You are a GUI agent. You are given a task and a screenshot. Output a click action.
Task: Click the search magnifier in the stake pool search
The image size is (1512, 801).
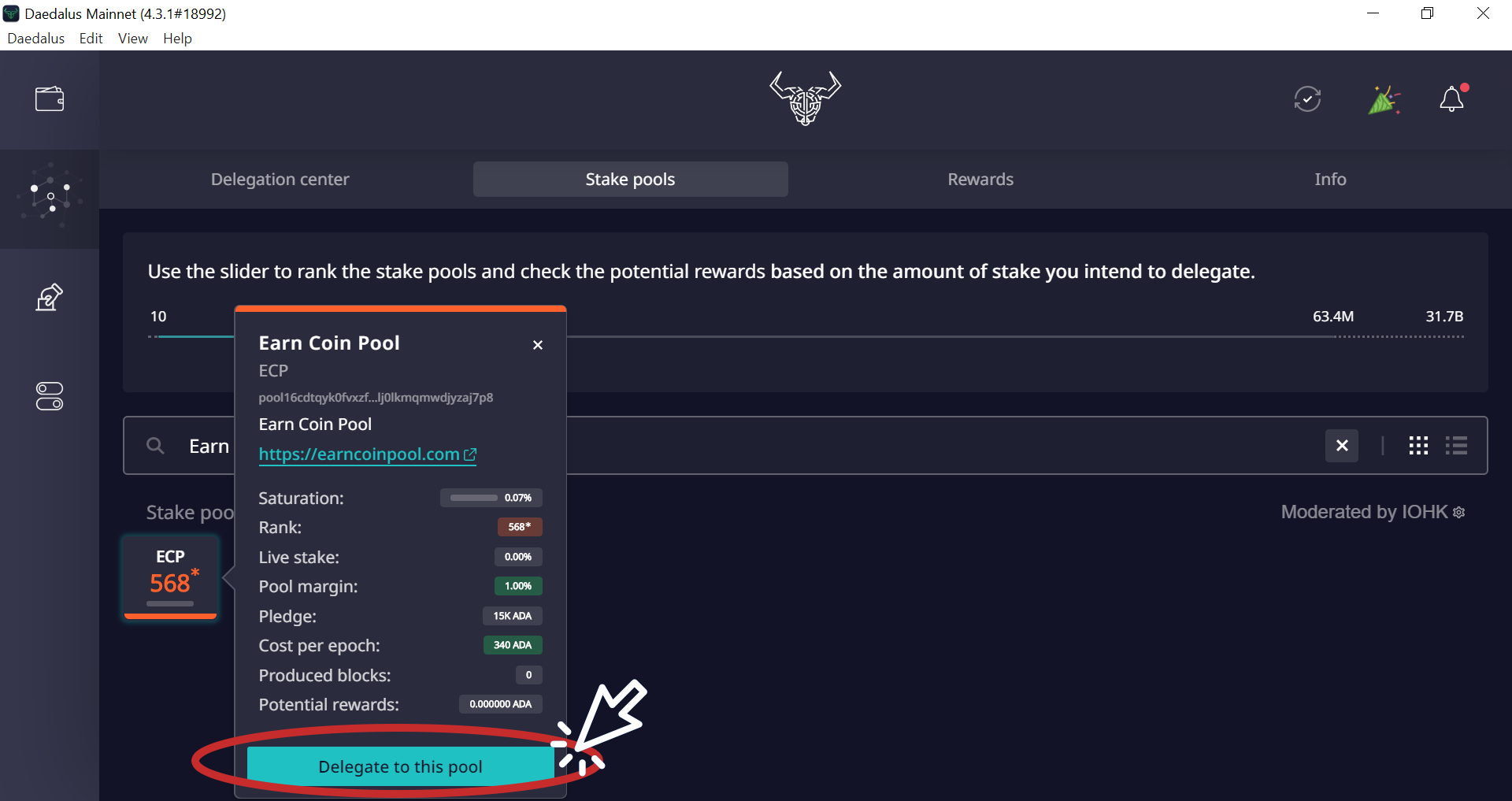coord(154,445)
